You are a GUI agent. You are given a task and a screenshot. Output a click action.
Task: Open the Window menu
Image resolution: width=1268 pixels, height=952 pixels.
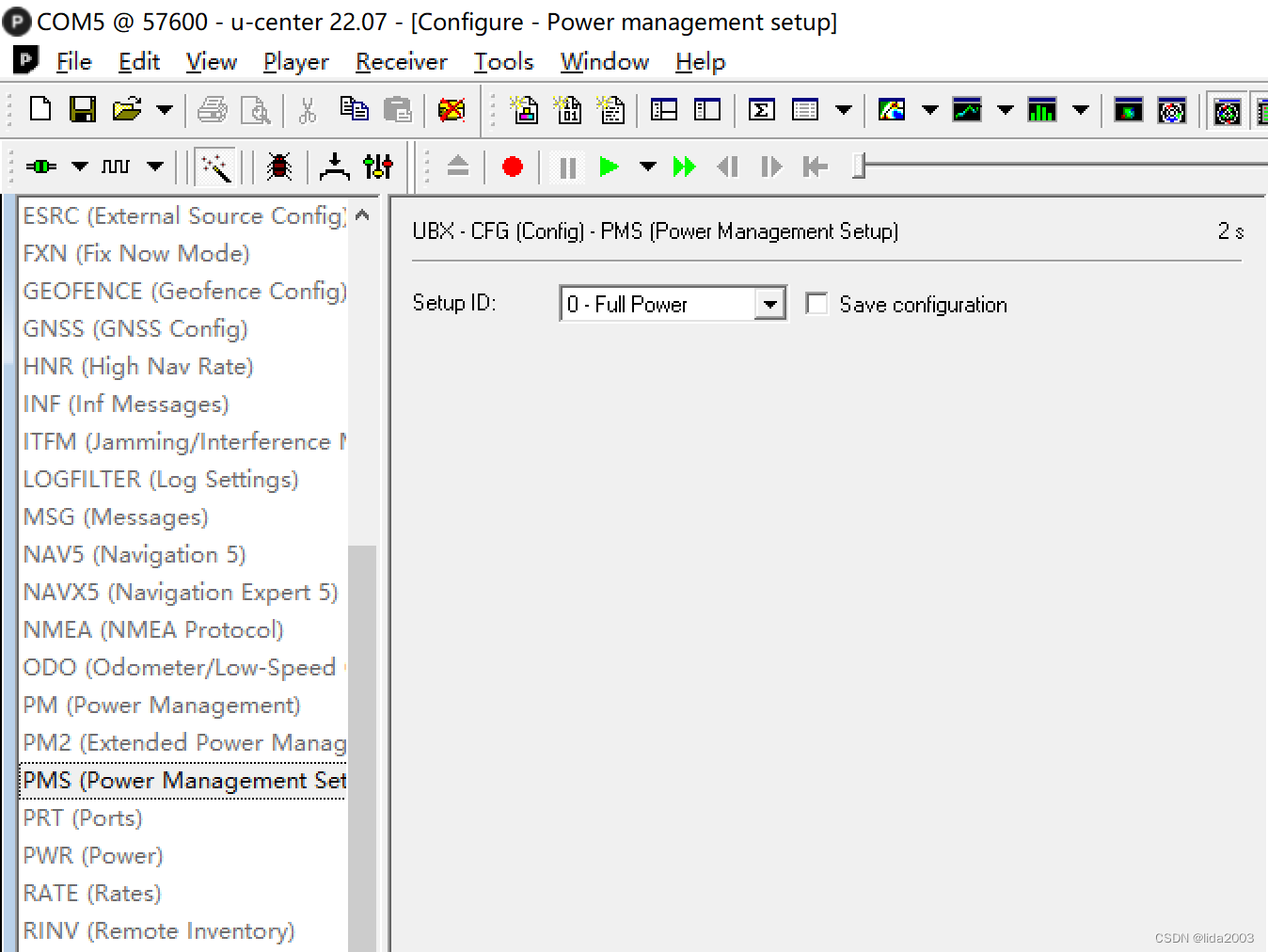[x=605, y=62]
